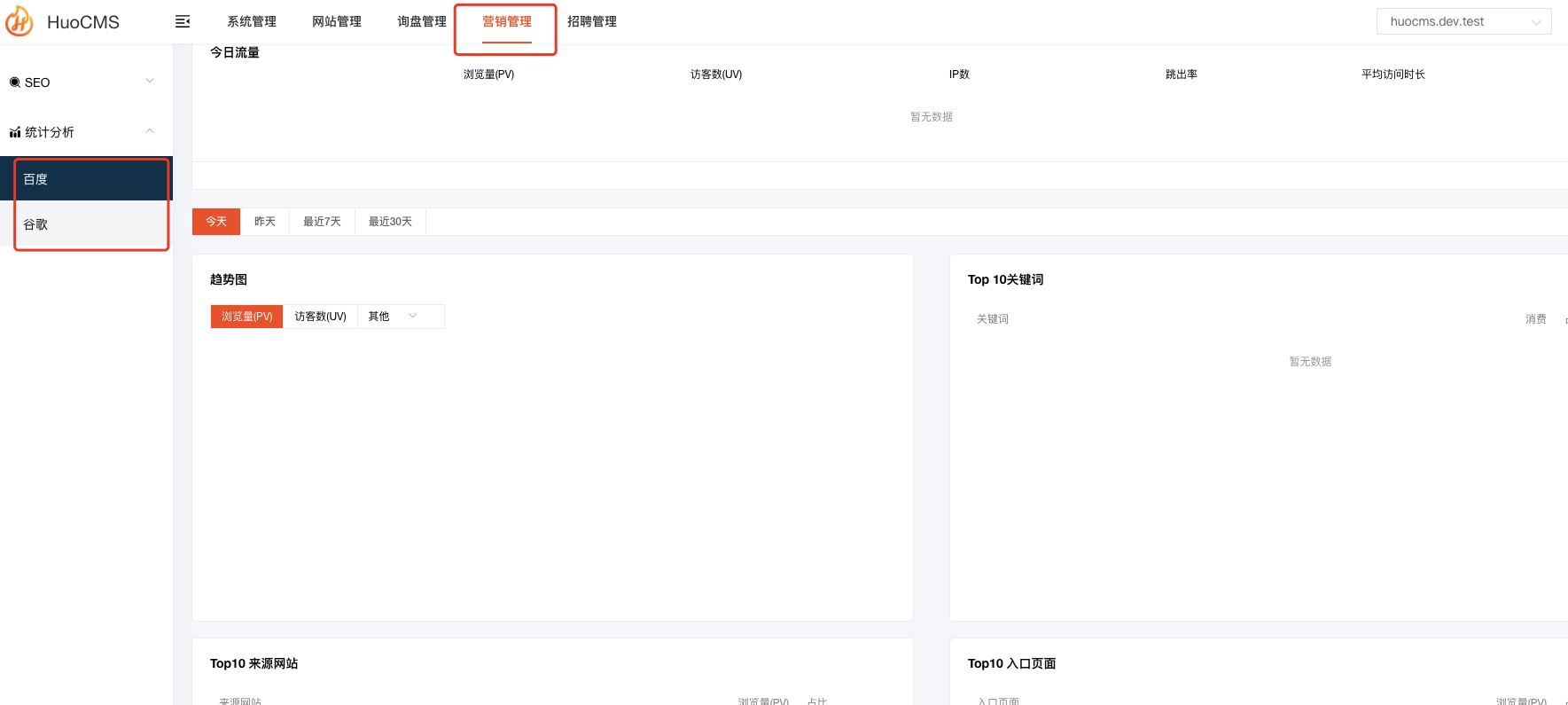Screen dimensions: 1568x705
Task: Open the 询盘管理 top menu
Action: pos(422,21)
